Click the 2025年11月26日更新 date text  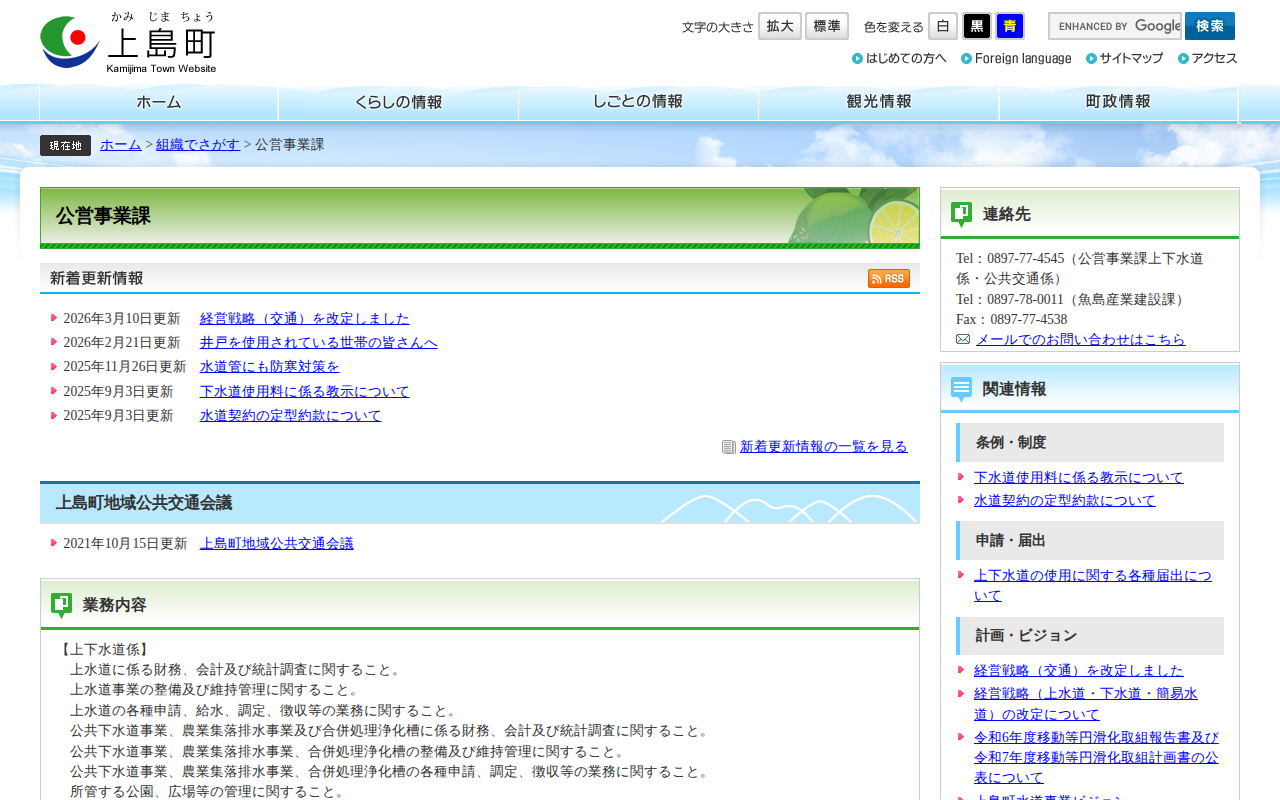[x=125, y=367]
